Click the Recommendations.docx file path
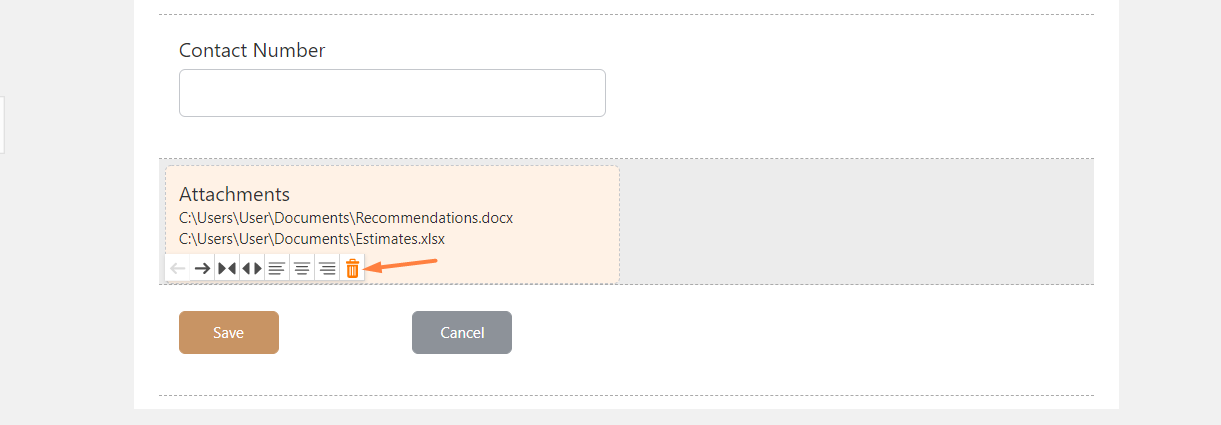Viewport: 1221px width, 425px height. coord(346,217)
